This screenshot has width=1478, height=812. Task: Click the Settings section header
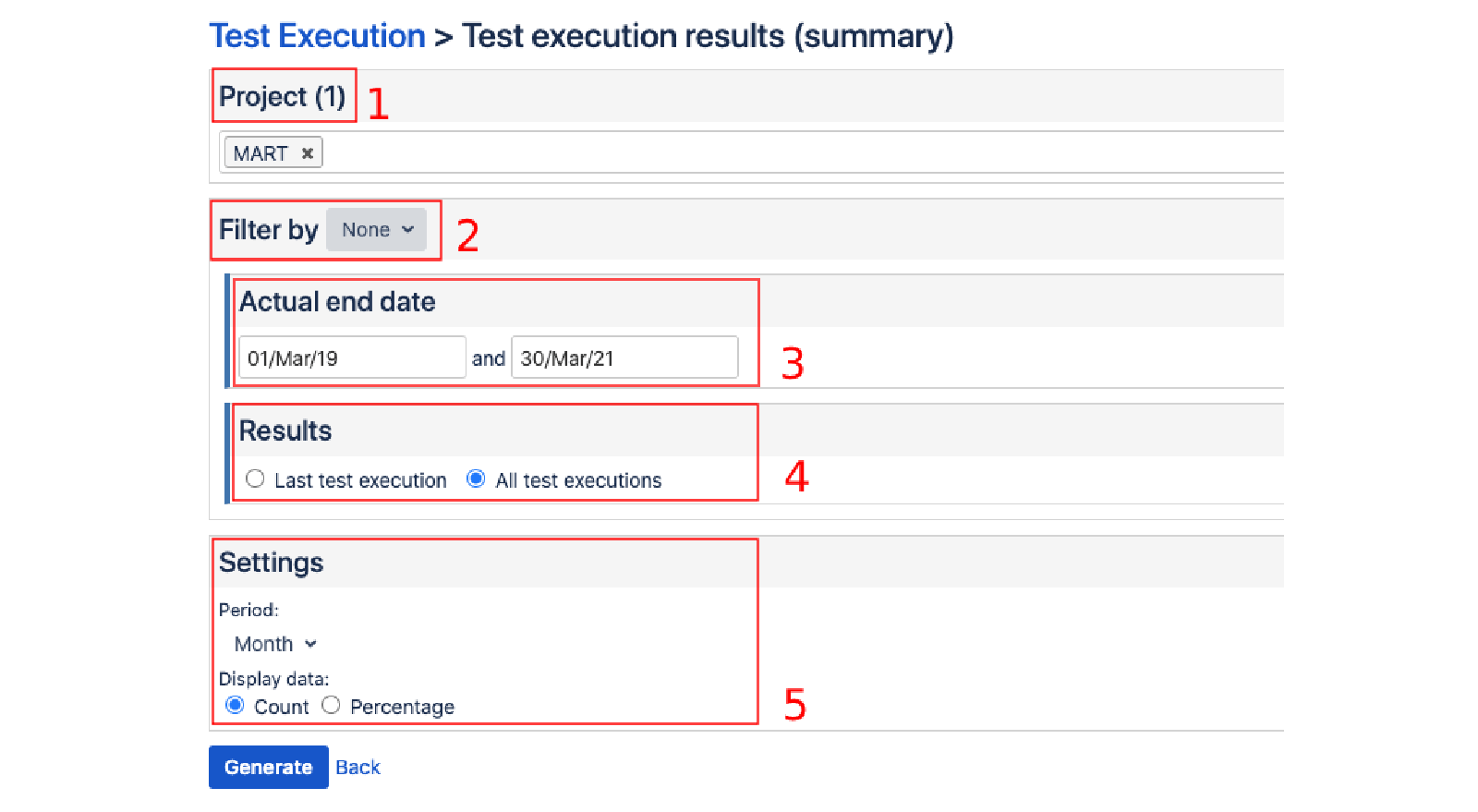272,562
